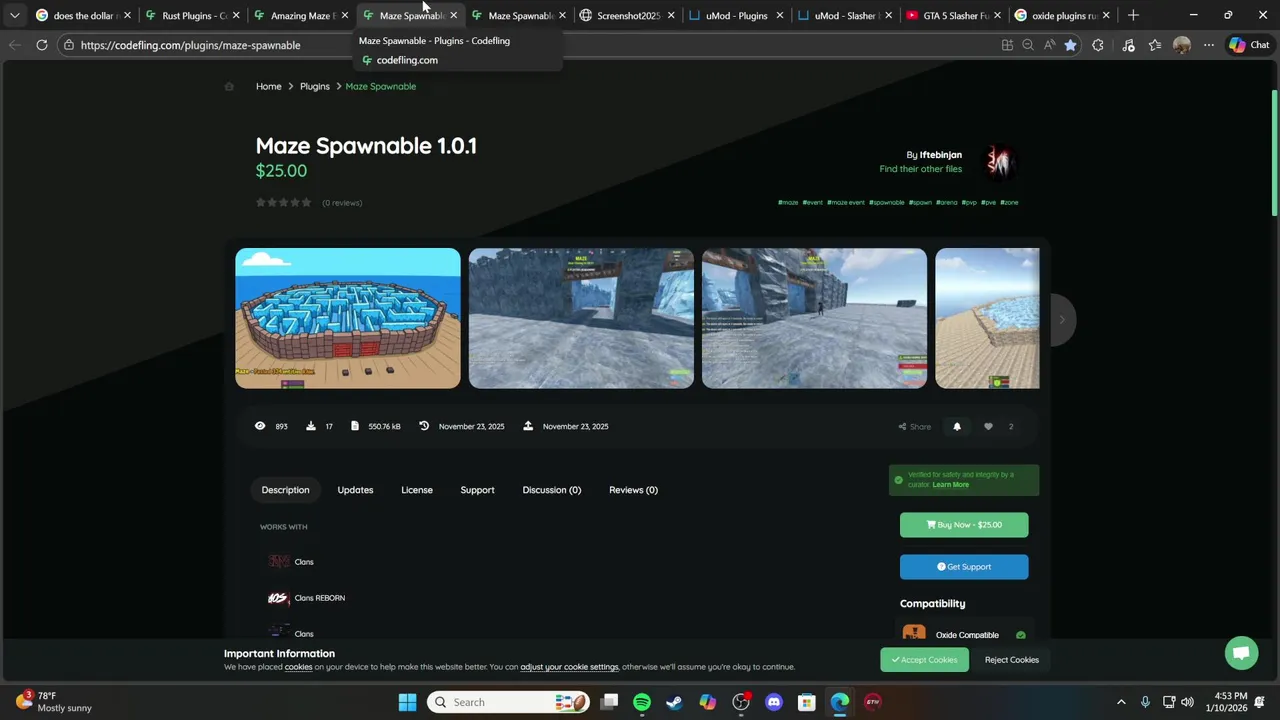Like this plugin with the heart icon
1280x720 pixels.
[988, 427]
